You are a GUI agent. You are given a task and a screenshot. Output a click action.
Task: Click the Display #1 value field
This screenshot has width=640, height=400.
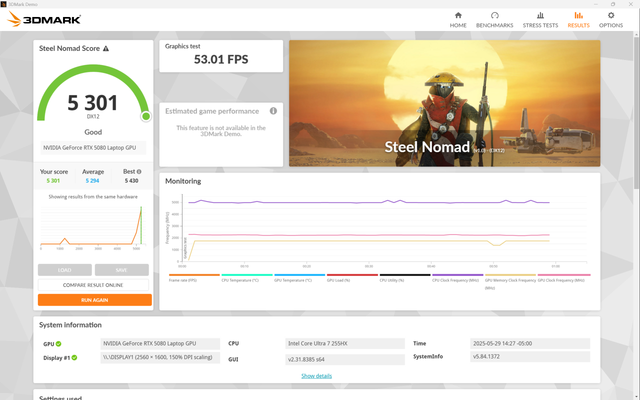coord(160,358)
